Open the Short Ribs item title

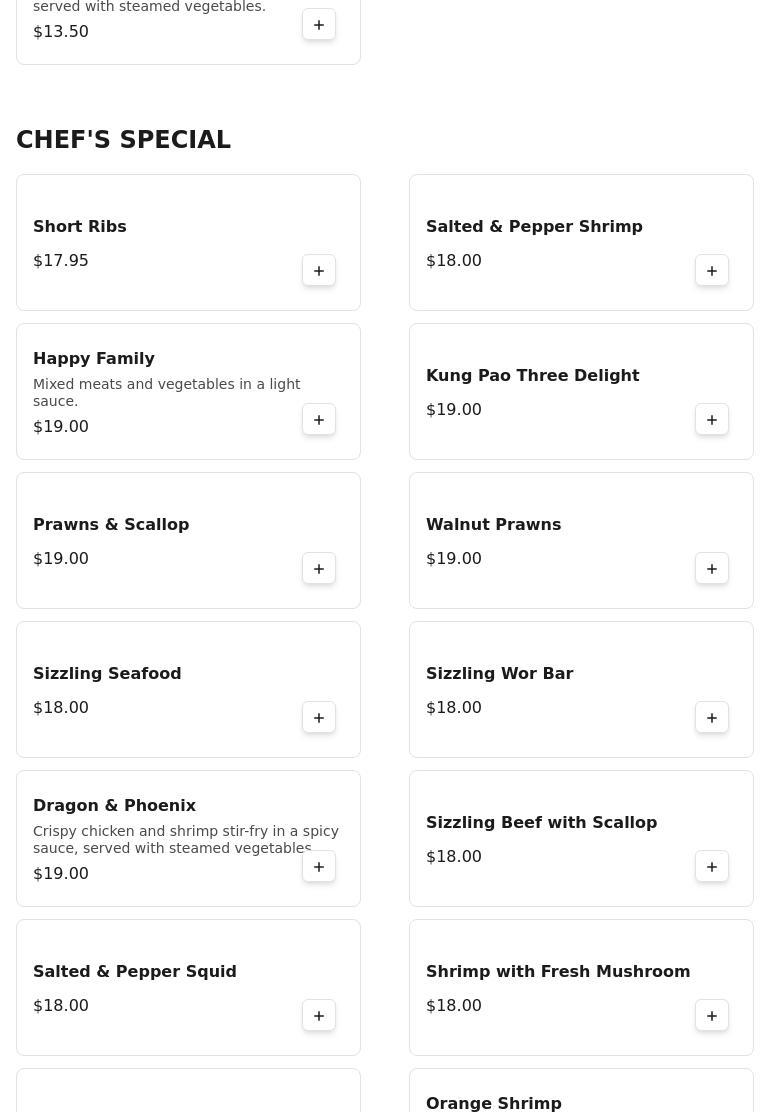(80, 227)
